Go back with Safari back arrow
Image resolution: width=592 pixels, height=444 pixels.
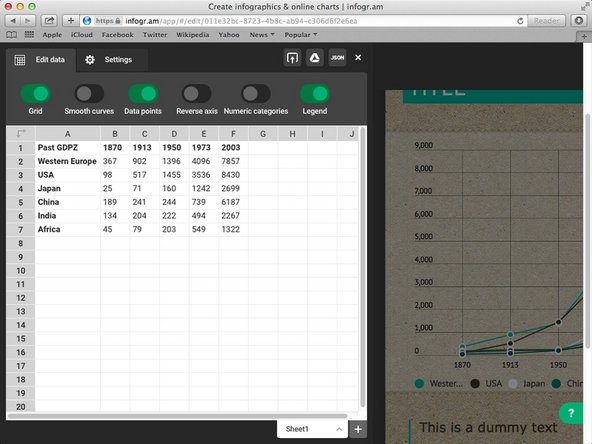13,21
